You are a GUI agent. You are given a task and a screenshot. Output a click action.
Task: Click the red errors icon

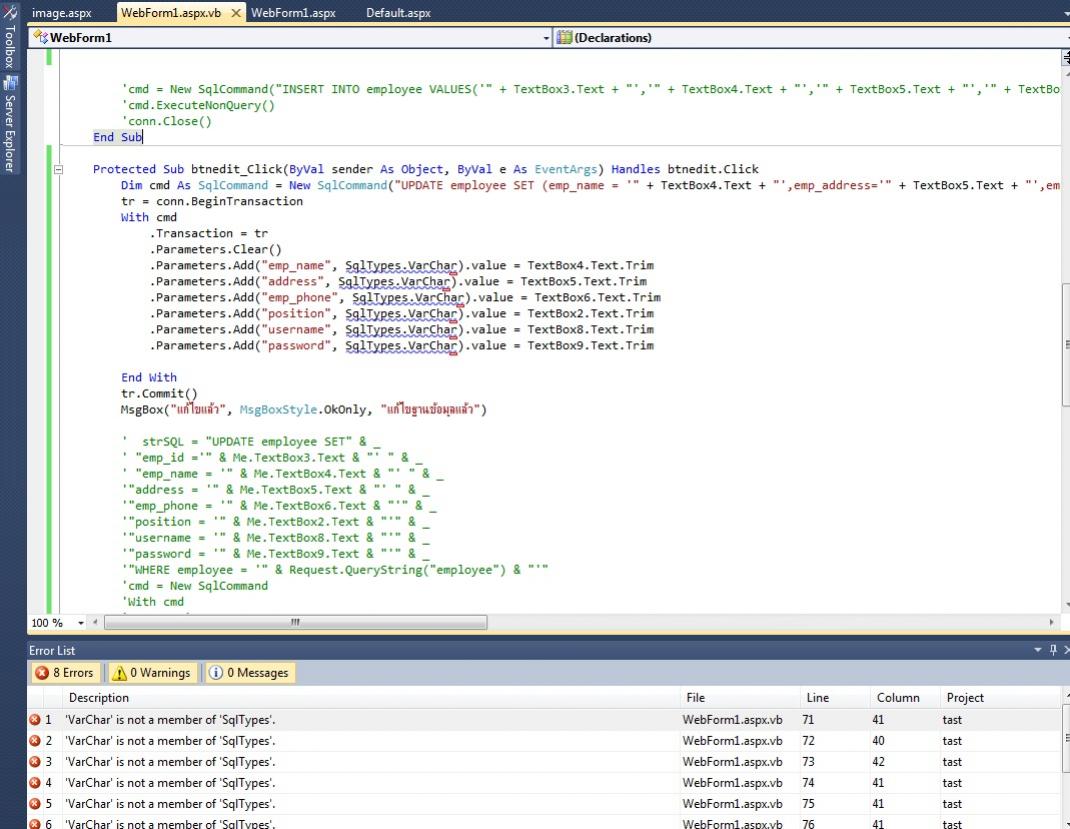pos(42,673)
